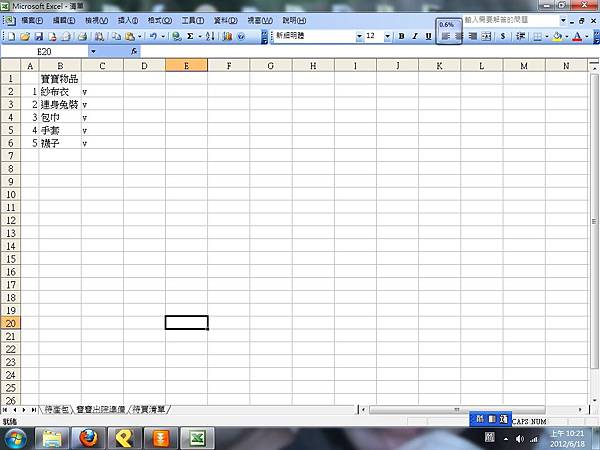Switch to the 待買清單 sheet tab
The image size is (600, 450).
149,409
